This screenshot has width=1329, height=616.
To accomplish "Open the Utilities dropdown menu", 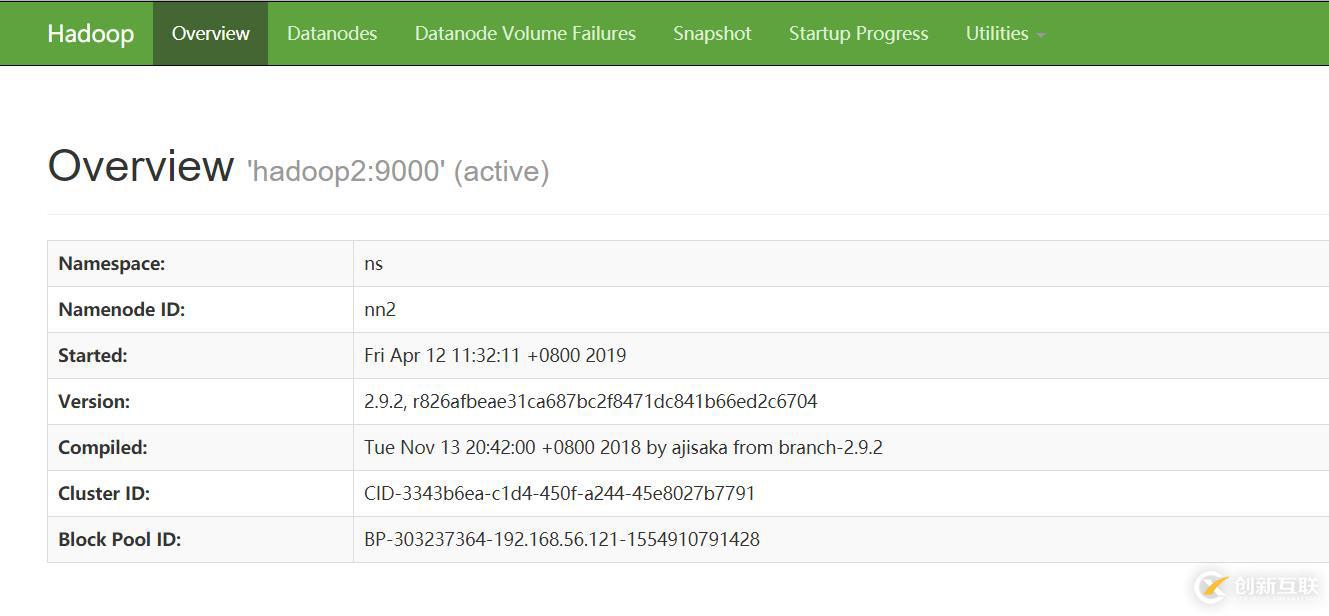I will [x=997, y=33].
